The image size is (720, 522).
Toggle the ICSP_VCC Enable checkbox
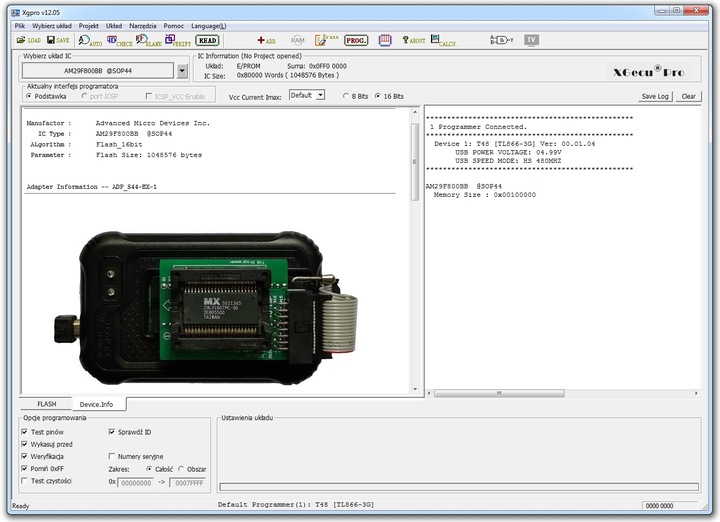click(x=175, y=96)
